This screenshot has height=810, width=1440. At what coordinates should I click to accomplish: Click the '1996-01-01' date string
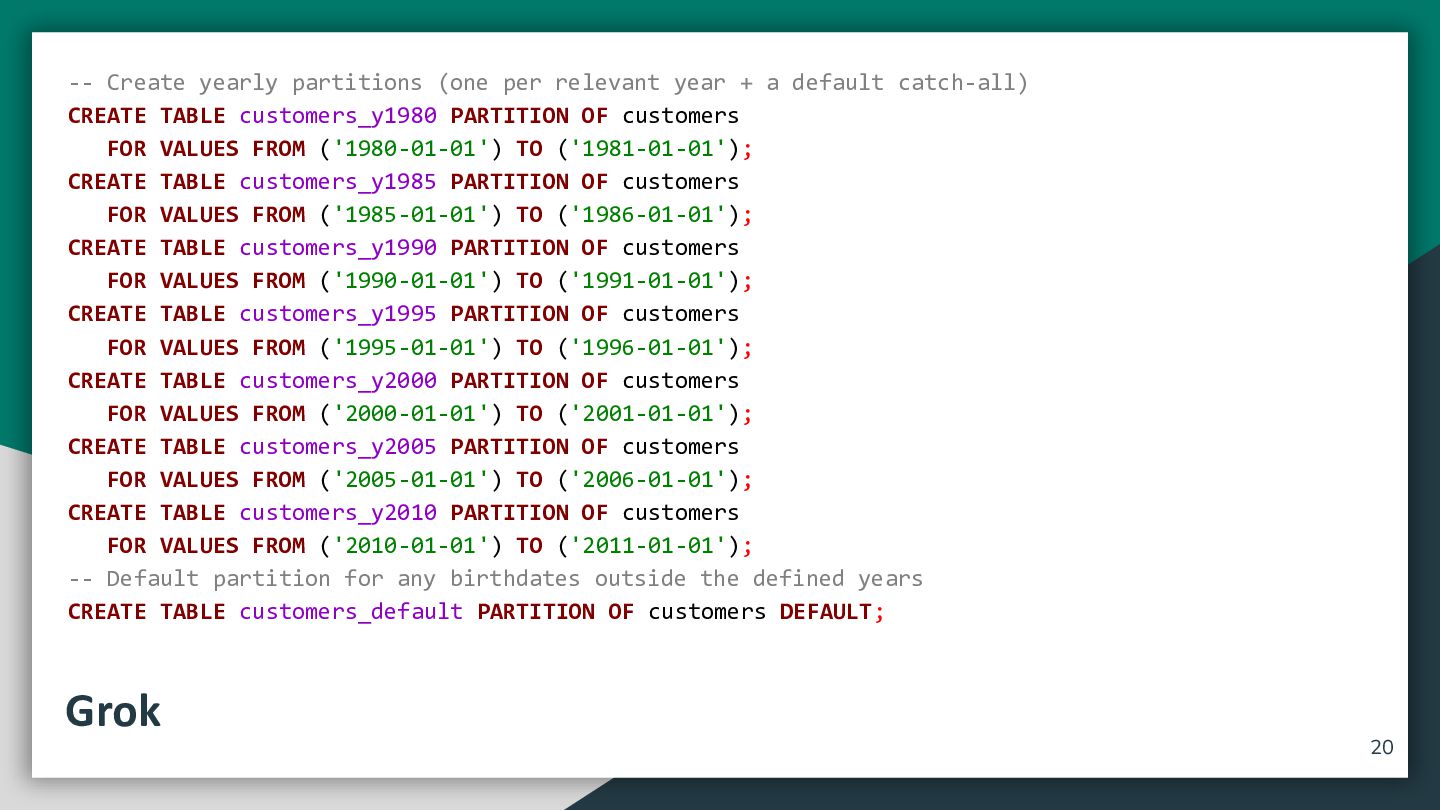648,348
